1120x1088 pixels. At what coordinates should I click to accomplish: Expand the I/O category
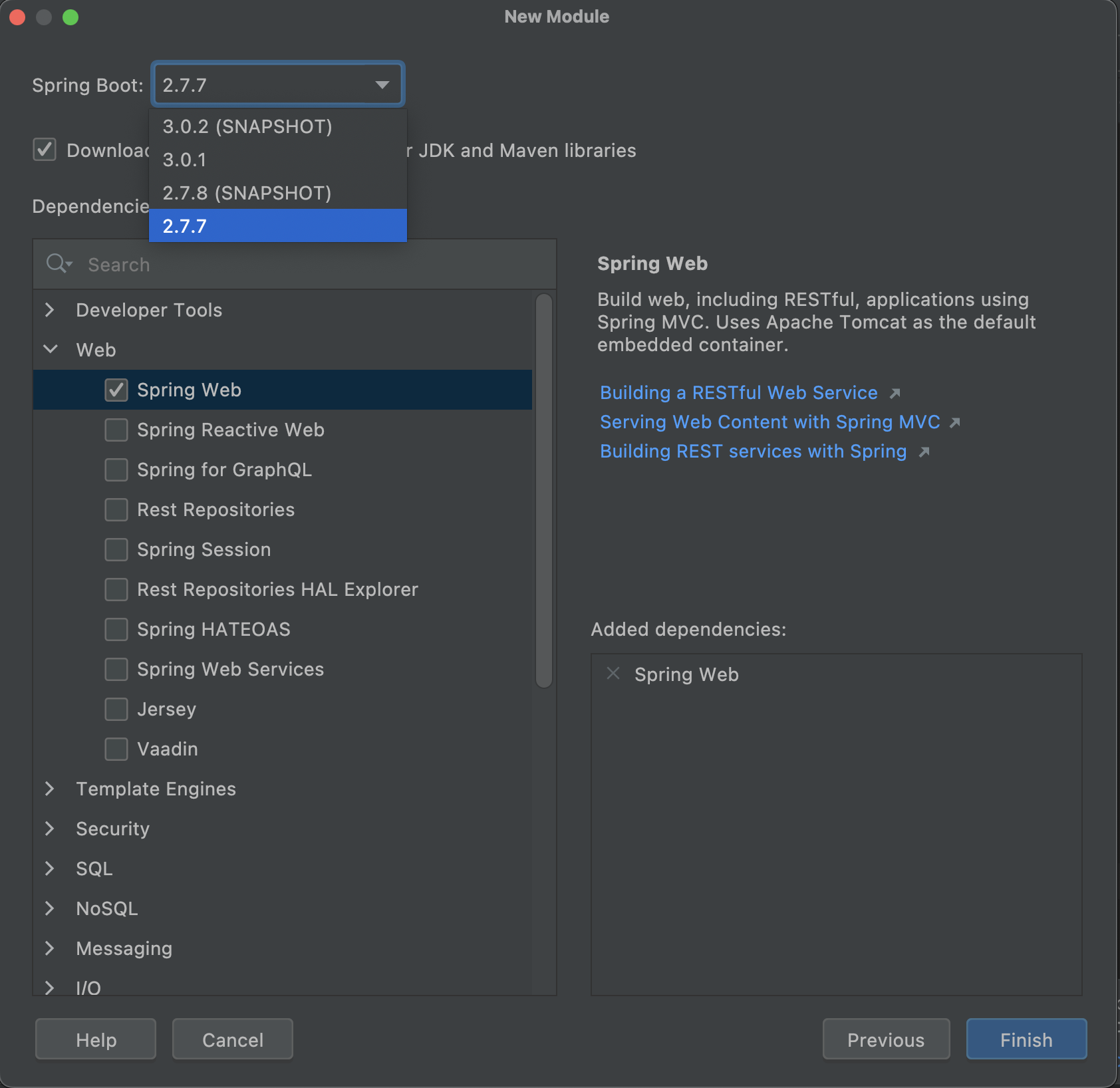[50, 988]
